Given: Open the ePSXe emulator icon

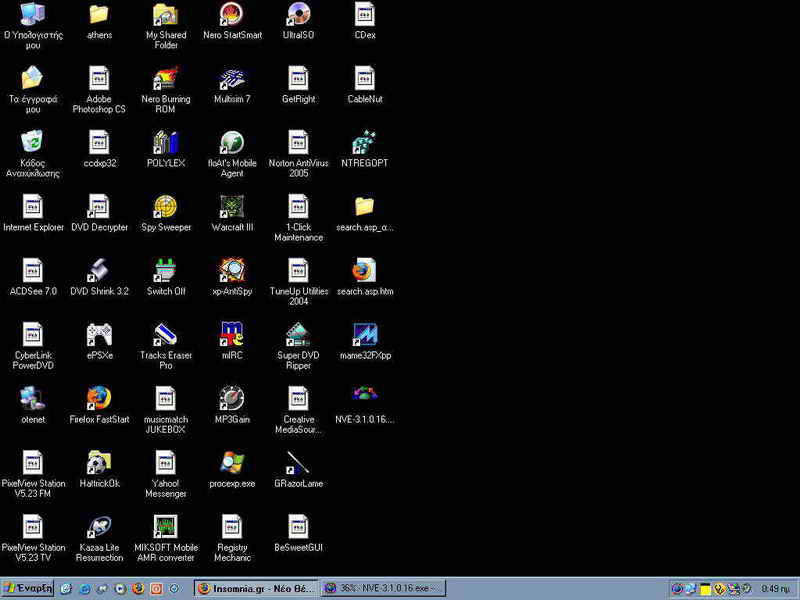Looking at the screenshot, I should click(99, 335).
